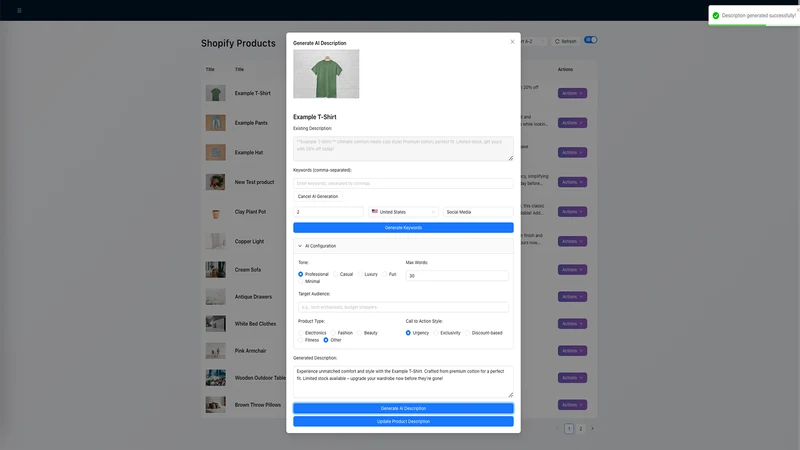800x450 pixels.
Task: Click the Generated Description text area
Action: [403, 382]
